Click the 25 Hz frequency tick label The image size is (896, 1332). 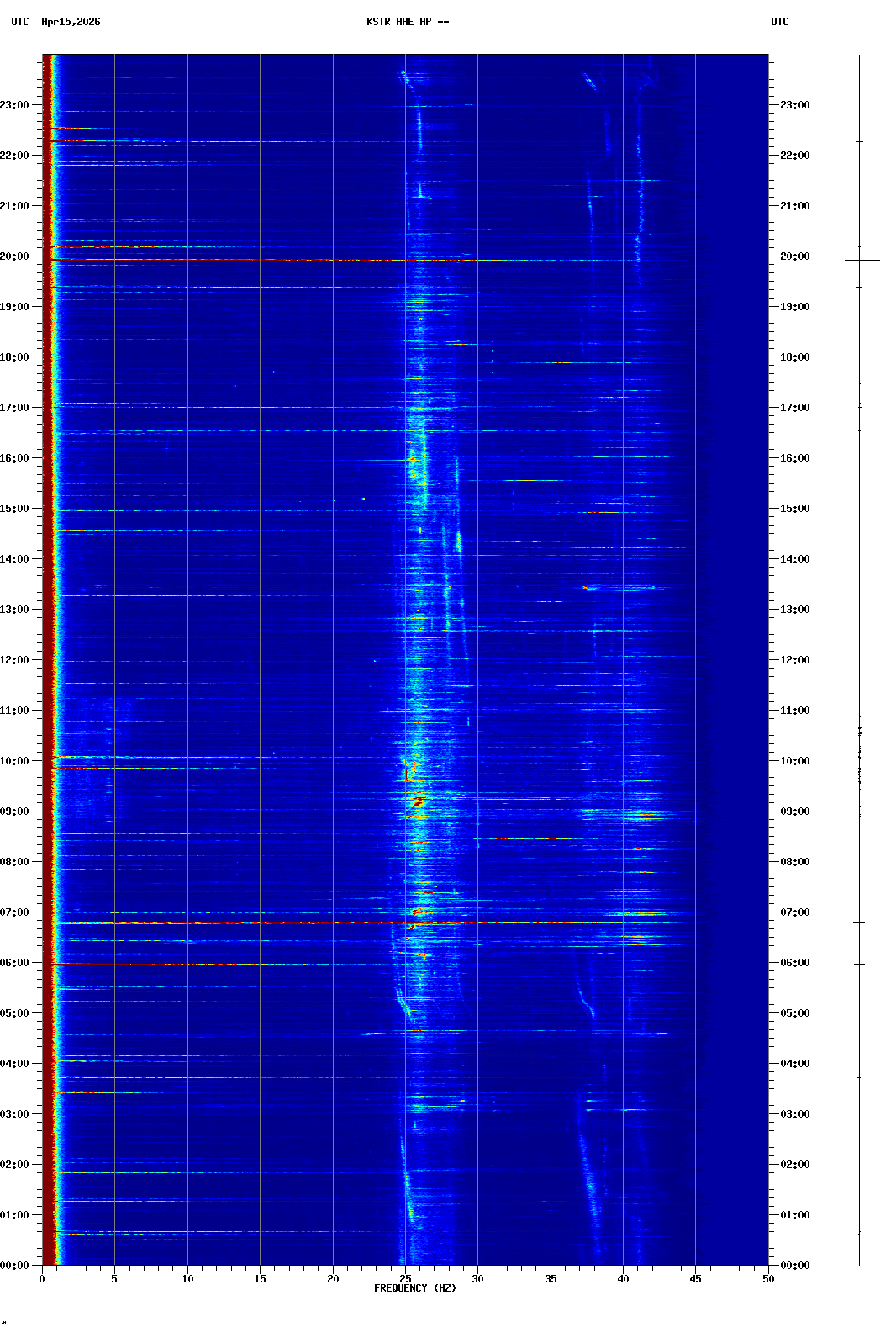[x=405, y=1279]
